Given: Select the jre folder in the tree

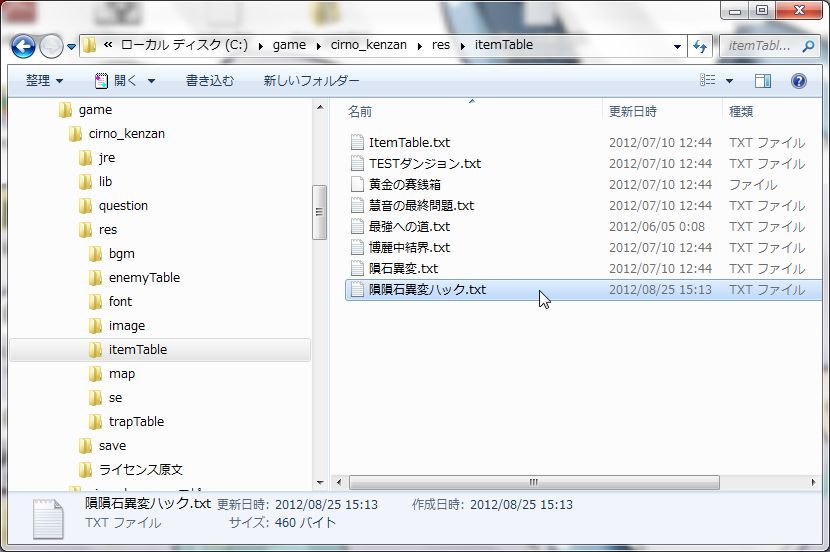Looking at the screenshot, I should coord(106,158).
